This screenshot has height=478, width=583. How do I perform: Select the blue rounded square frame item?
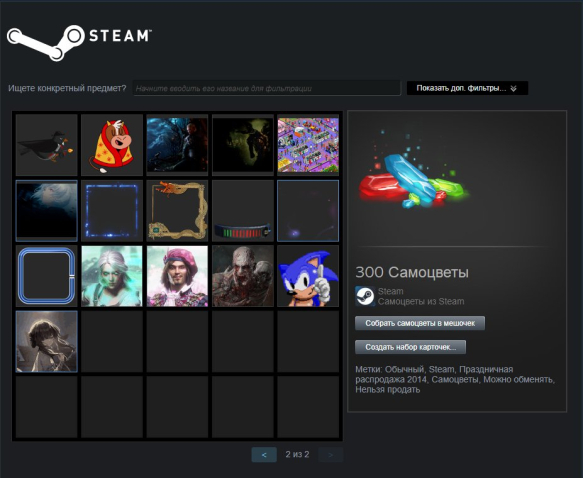point(46,276)
